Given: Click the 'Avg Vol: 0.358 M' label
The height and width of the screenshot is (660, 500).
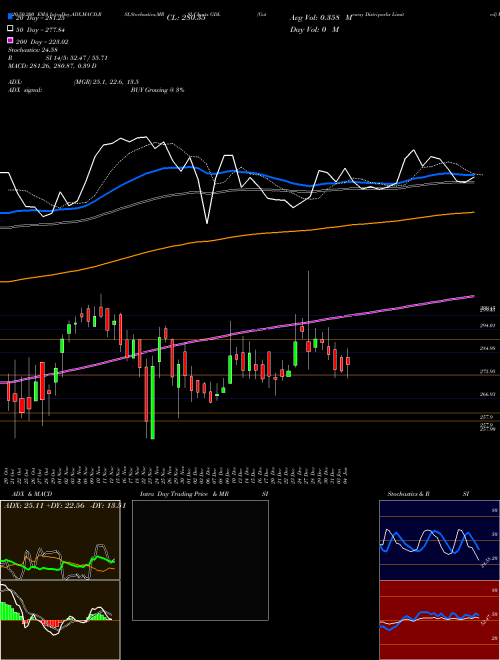Looking at the screenshot, I should pyautogui.click(x=321, y=18).
